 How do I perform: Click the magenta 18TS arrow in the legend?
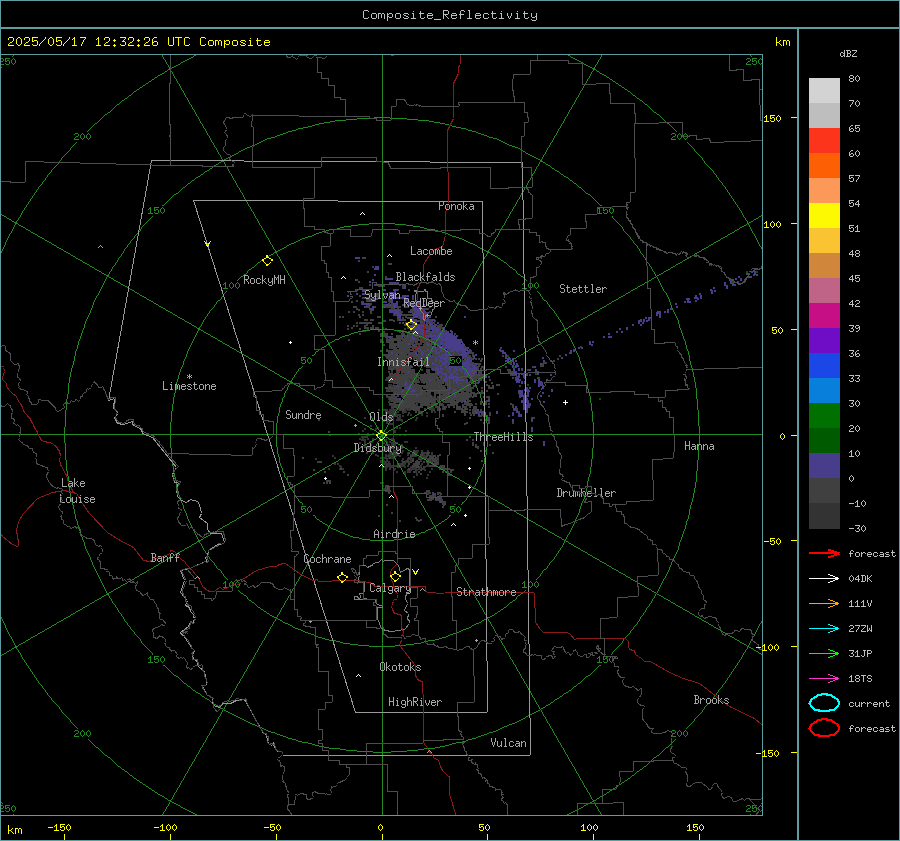pos(824,679)
